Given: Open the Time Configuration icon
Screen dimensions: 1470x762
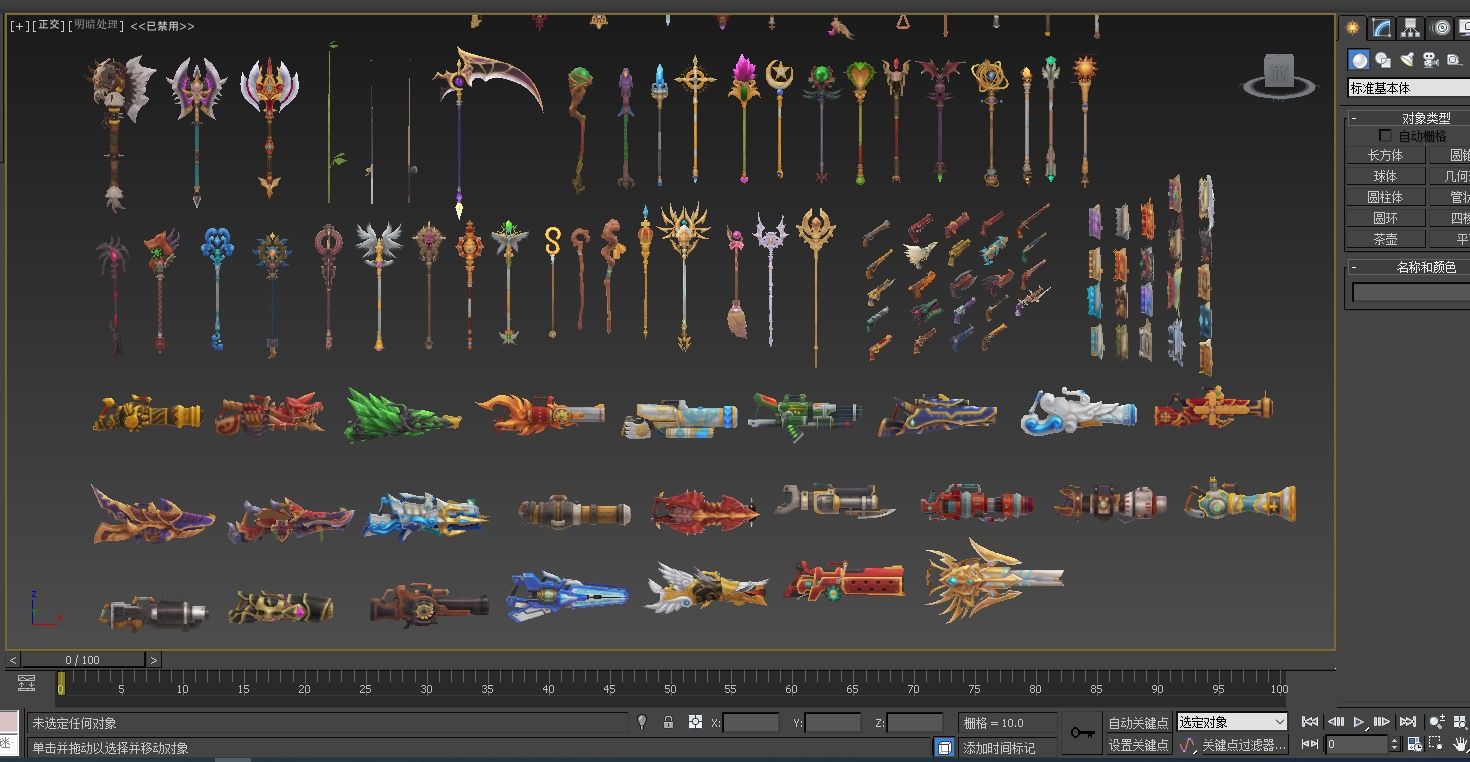Looking at the screenshot, I should tap(1414, 744).
